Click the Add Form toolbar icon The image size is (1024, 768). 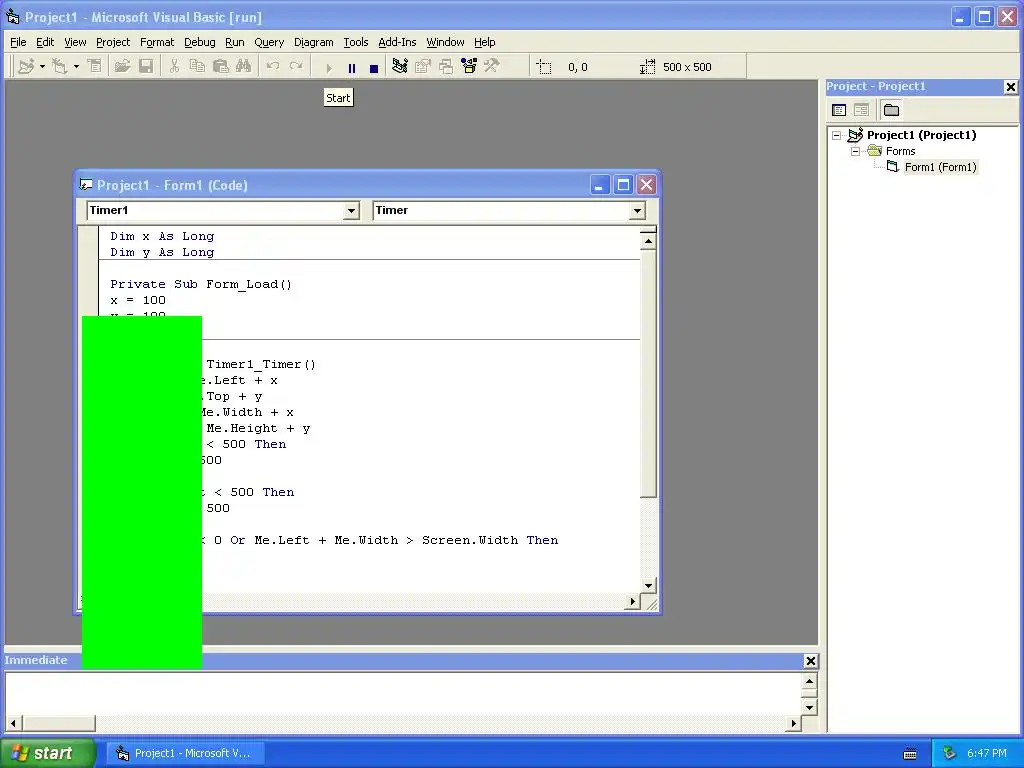point(59,67)
